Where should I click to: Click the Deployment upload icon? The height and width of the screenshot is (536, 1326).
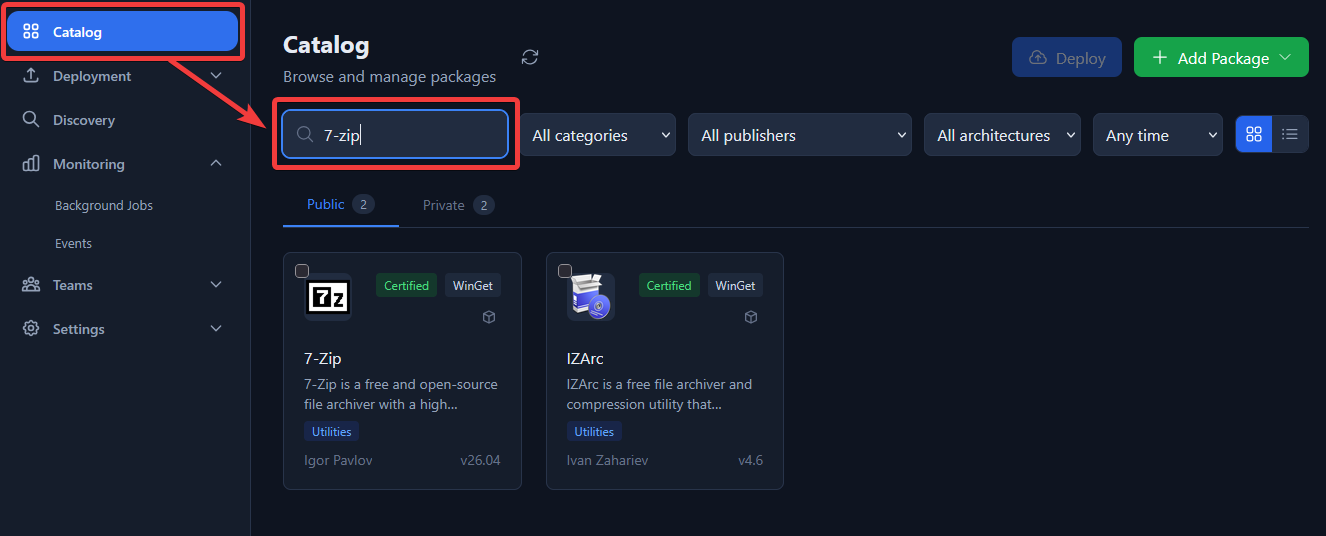(x=31, y=76)
